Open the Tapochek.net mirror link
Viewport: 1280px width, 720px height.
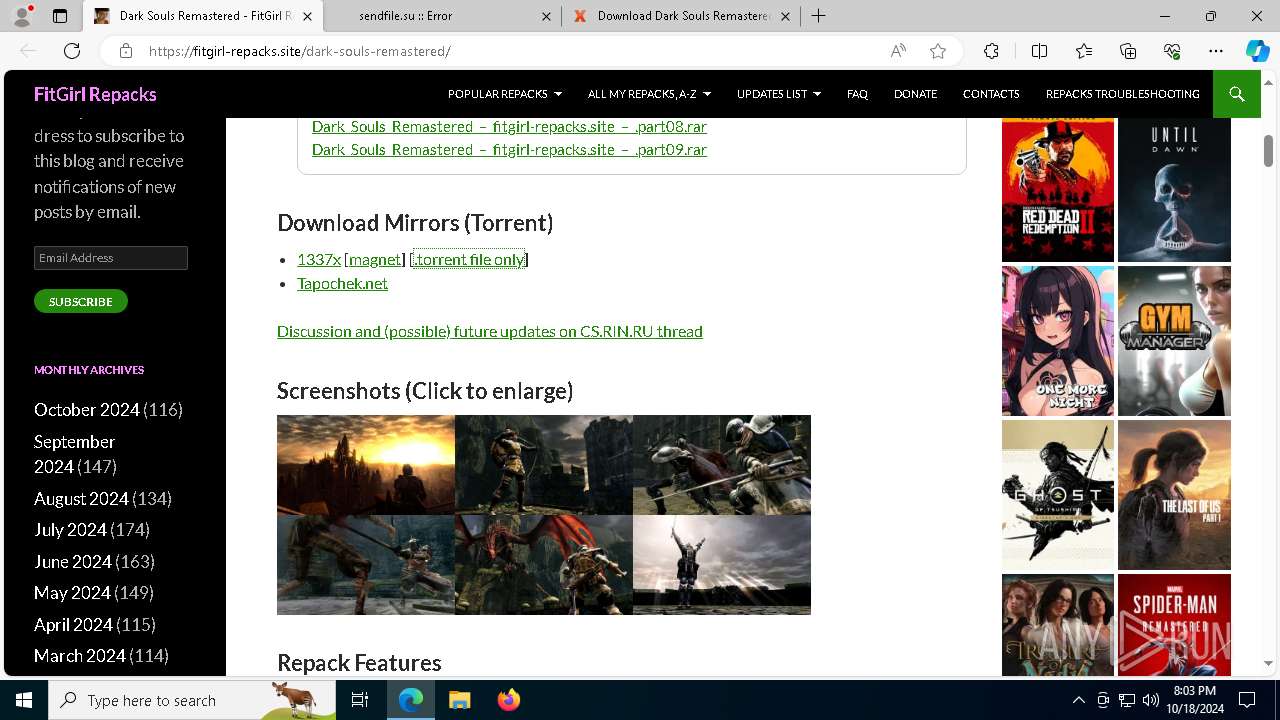pyautogui.click(x=342, y=283)
